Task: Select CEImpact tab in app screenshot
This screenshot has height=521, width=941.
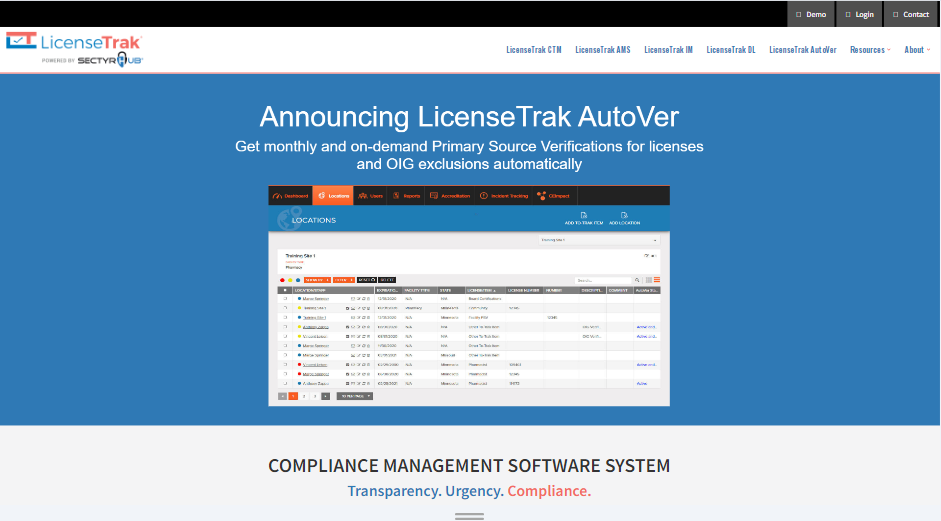Action: point(553,196)
